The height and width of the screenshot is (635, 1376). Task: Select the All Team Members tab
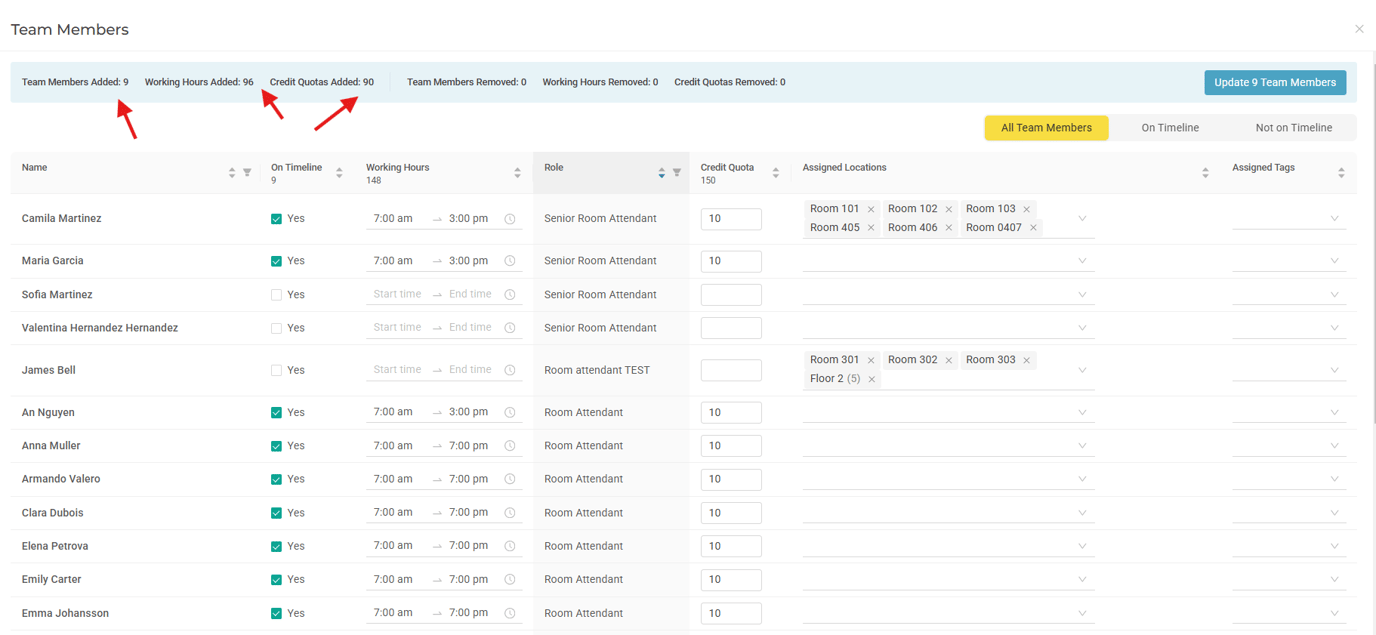1046,128
